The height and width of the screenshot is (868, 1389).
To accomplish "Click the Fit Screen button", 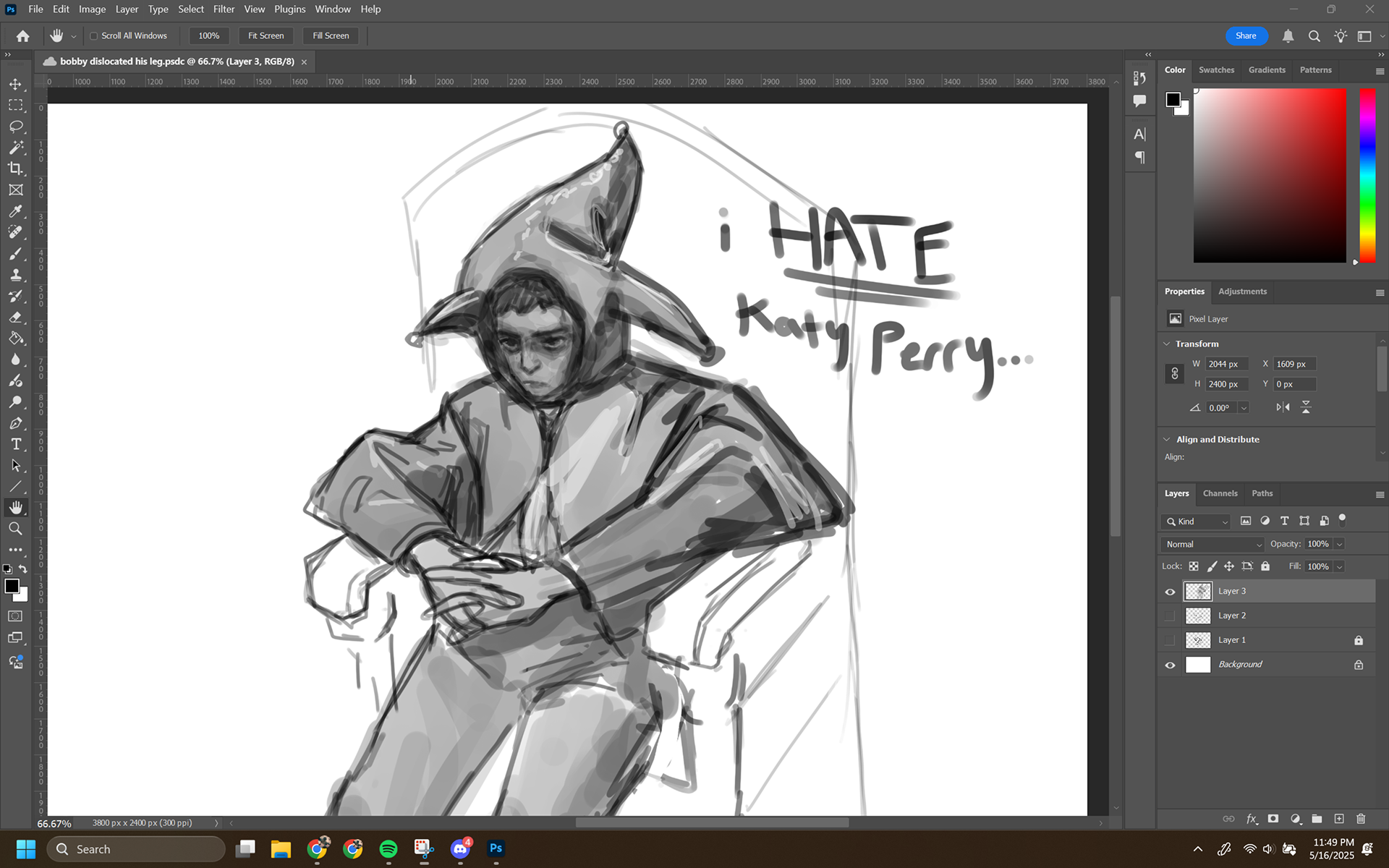I will [x=266, y=35].
